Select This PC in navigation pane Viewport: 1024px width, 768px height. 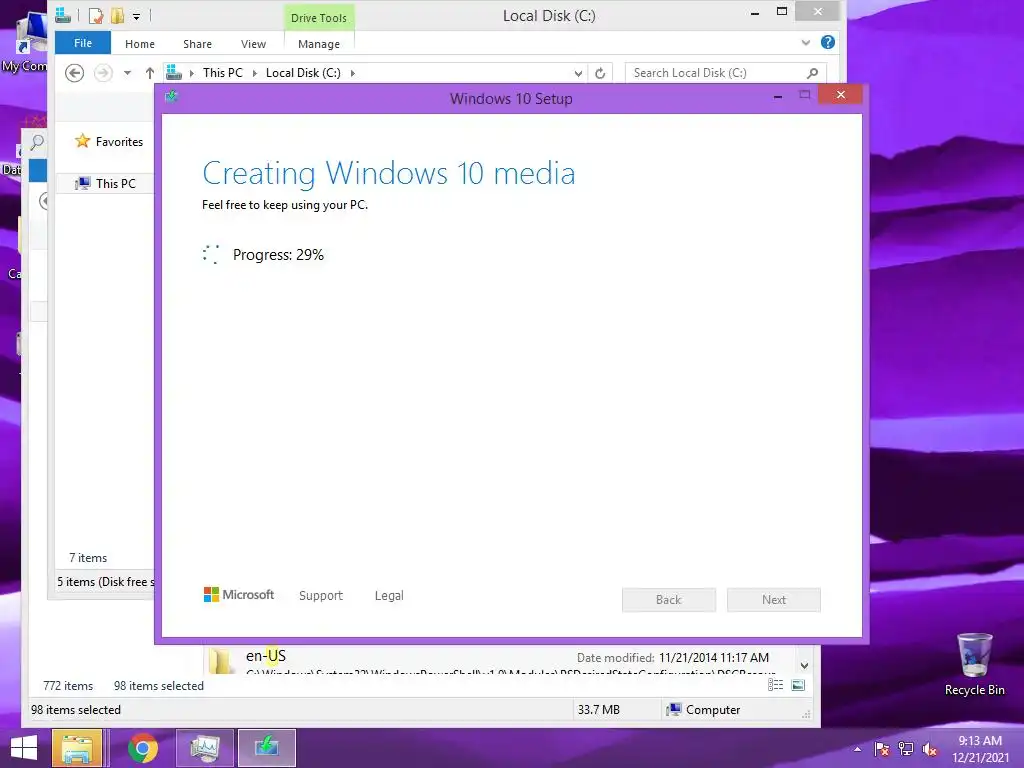click(x=116, y=184)
